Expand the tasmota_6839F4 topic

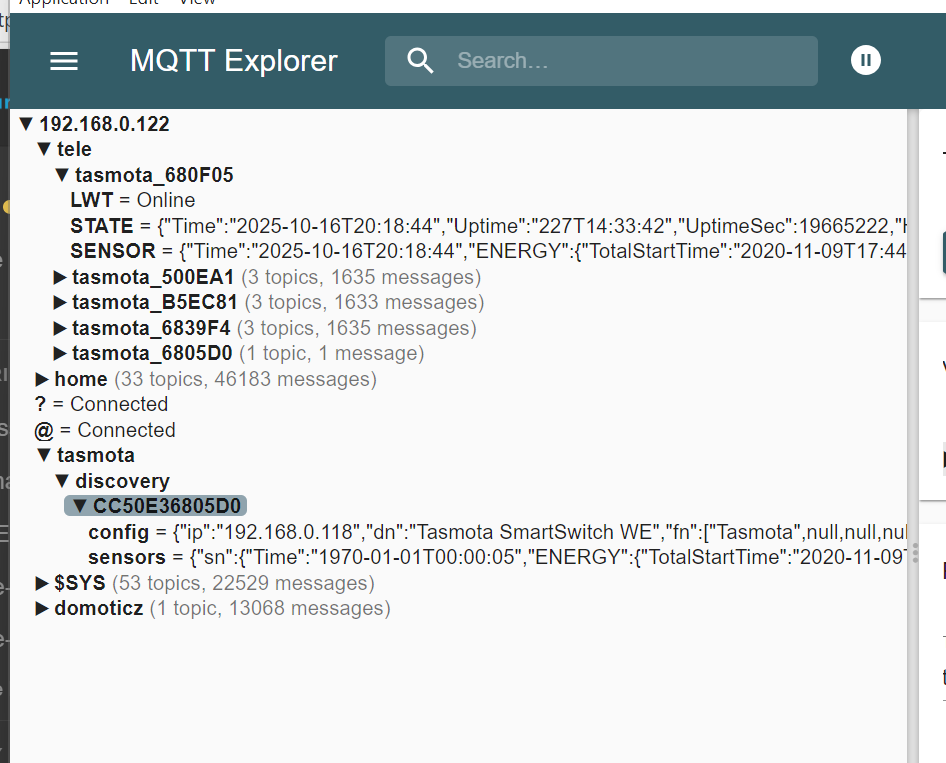61,328
